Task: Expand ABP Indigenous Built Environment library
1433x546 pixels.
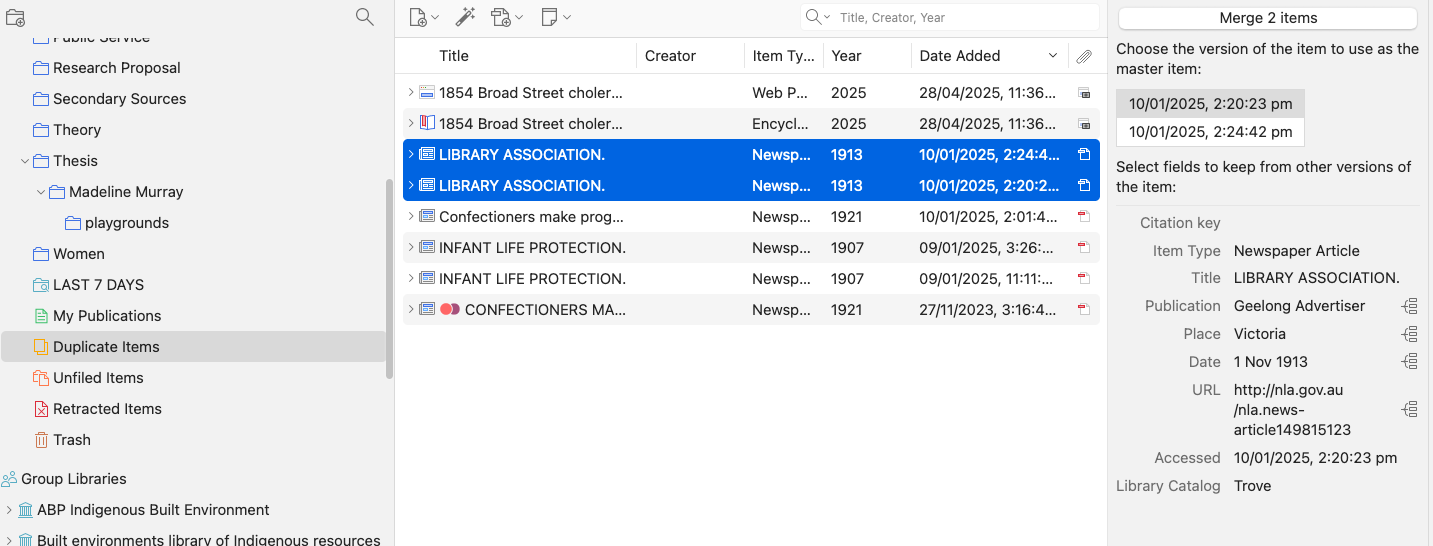Action: pos(9,510)
